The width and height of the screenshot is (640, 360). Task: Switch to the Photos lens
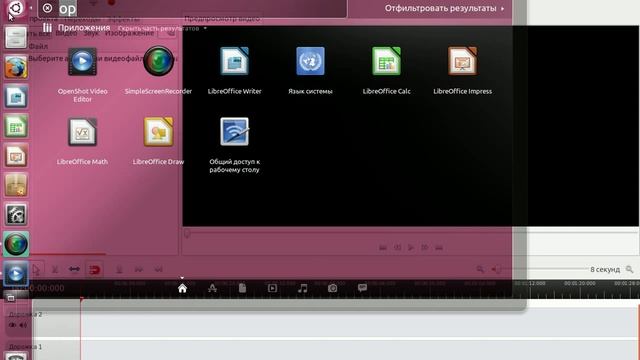click(333, 288)
